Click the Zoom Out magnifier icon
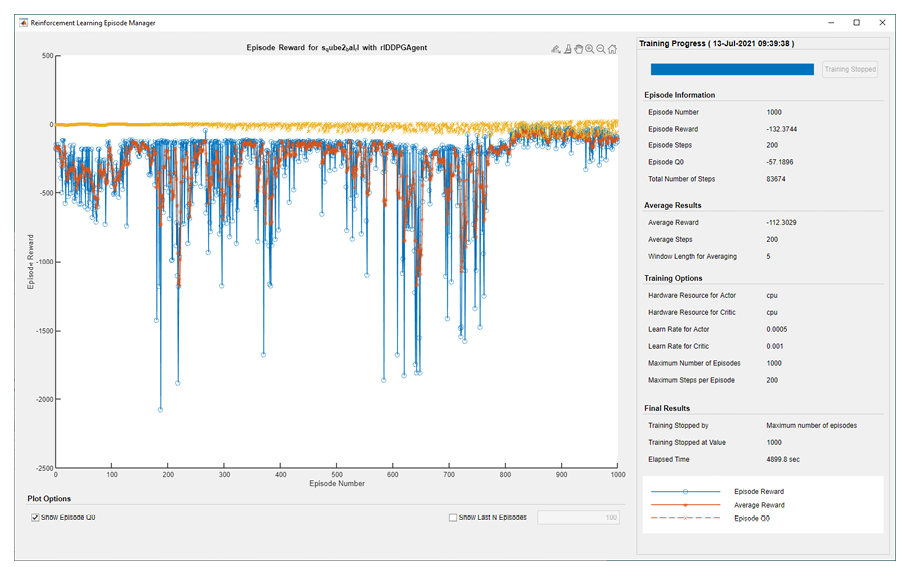903x567 pixels. pos(601,48)
